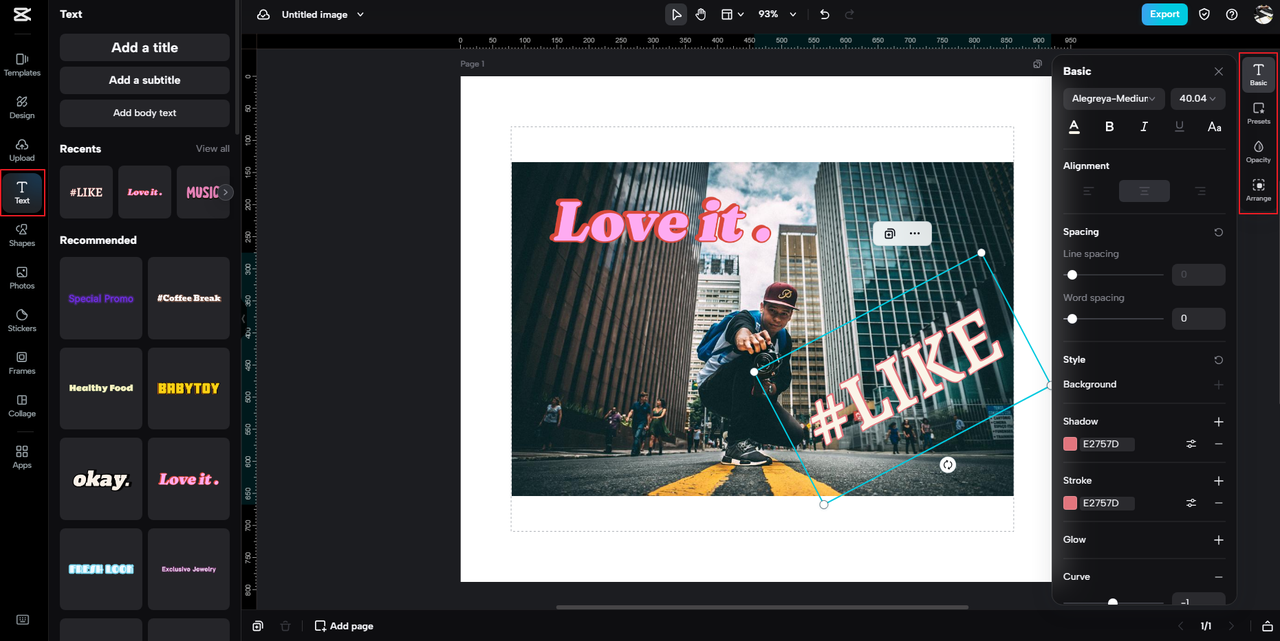Click the Shadow E2757D color swatch
The height and width of the screenshot is (641, 1280).
[x=1070, y=444]
